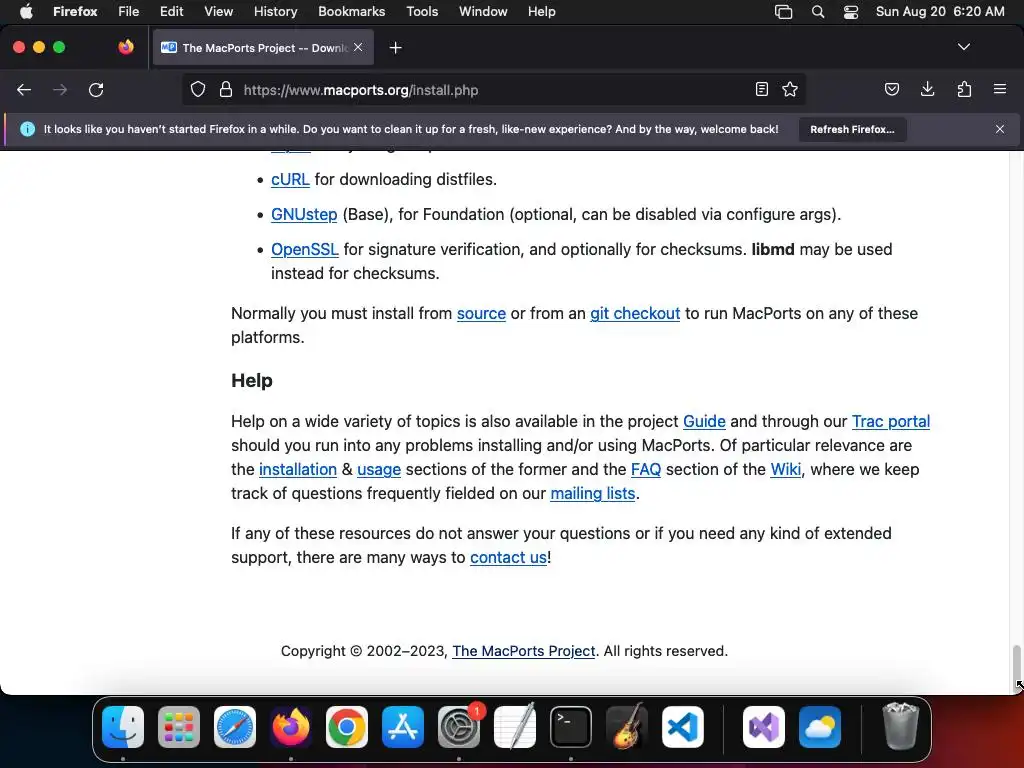Open the Trash in the Dock
1024x768 pixels.
901,727
